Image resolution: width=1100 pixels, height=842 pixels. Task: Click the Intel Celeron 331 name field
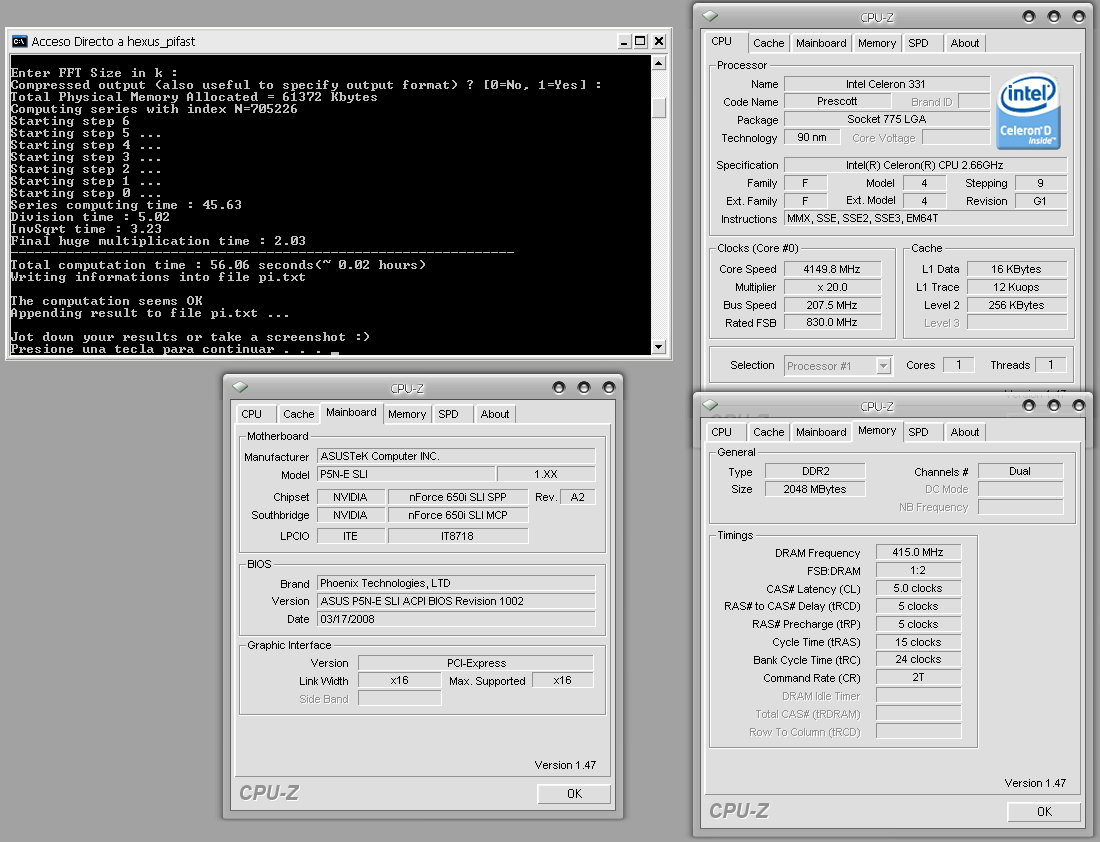tap(886, 84)
